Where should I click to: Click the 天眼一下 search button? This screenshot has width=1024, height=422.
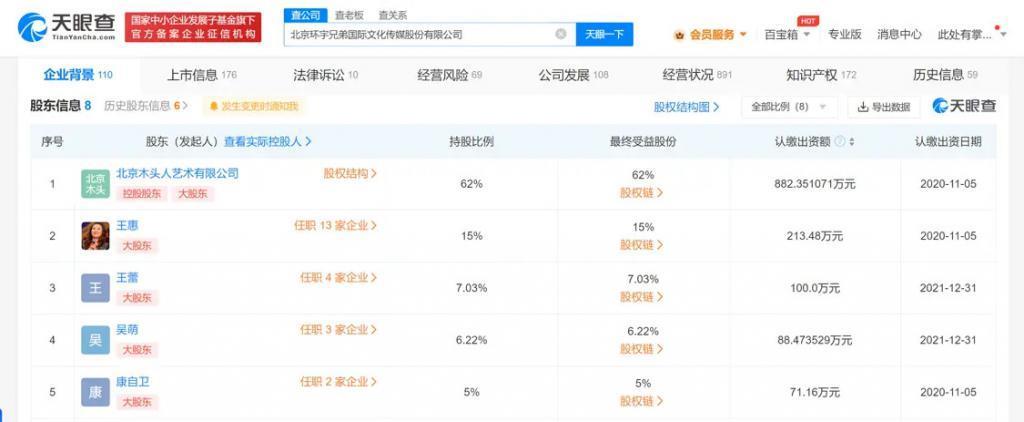coord(604,34)
